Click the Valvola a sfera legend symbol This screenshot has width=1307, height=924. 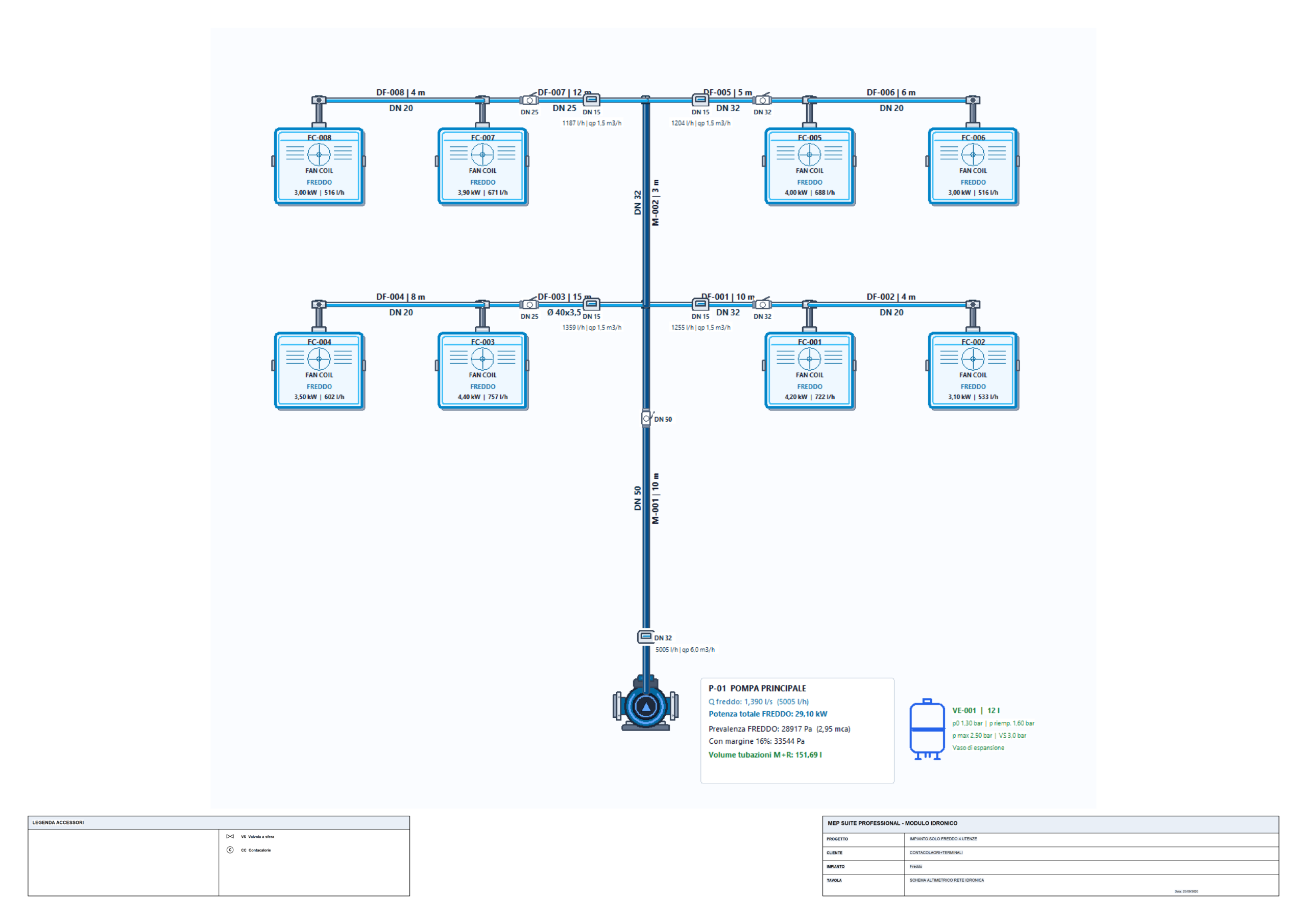[230, 836]
